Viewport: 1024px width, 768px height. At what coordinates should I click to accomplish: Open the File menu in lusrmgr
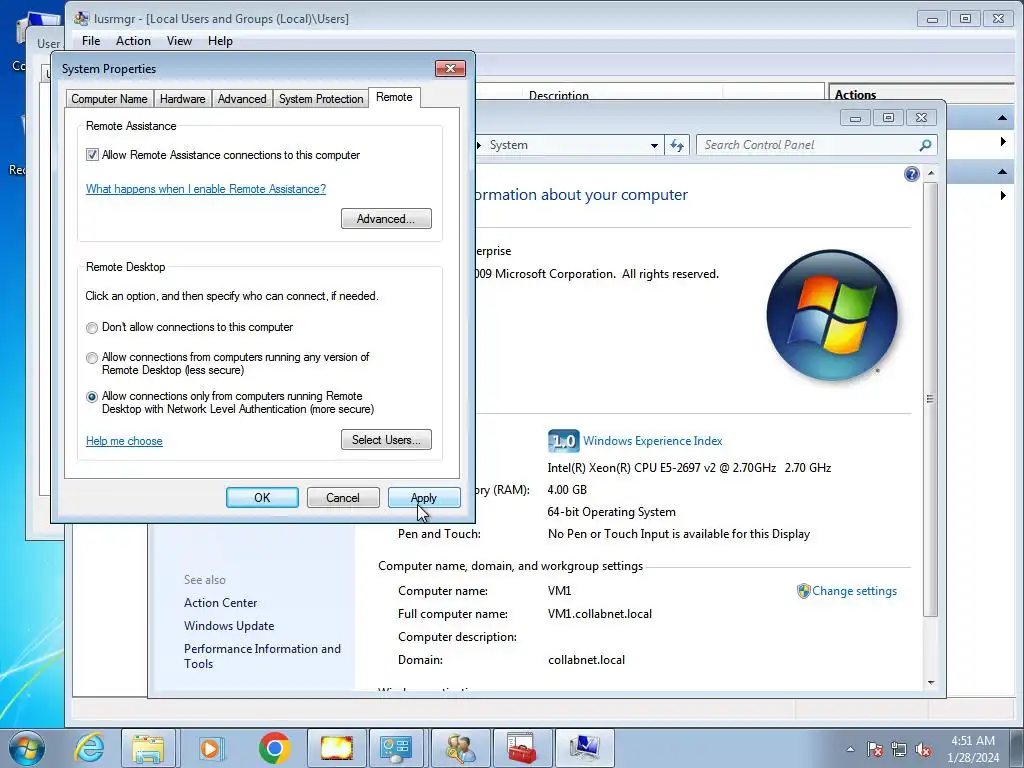point(91,40)
